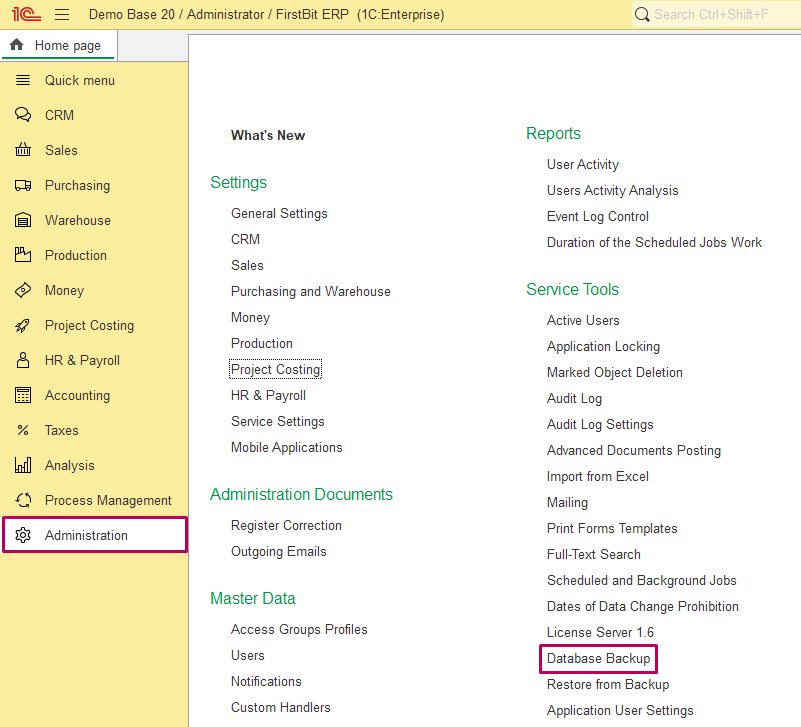Viewport: 801px width, 727px height.
Task: Click the Project Costing rocket icon
Action: [23, 325]
